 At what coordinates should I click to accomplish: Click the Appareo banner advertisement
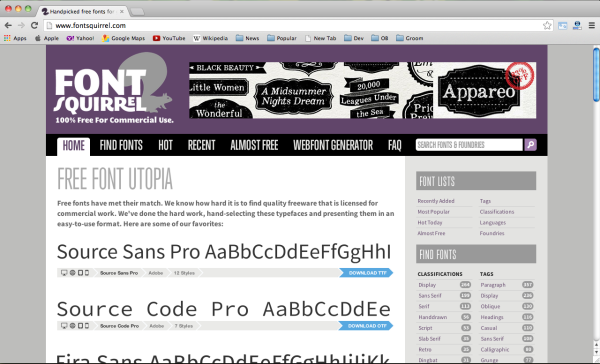tap(362, 90)
